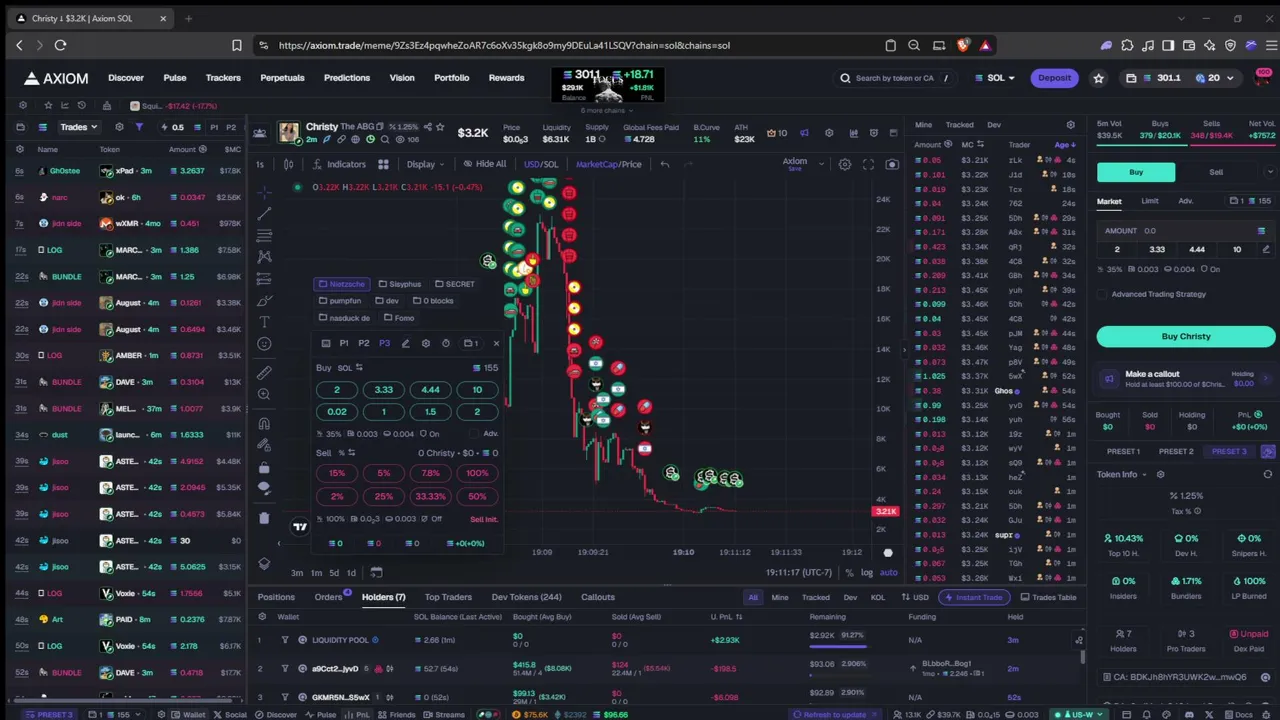Open the date range calendar icon

[x=376, y=573]
